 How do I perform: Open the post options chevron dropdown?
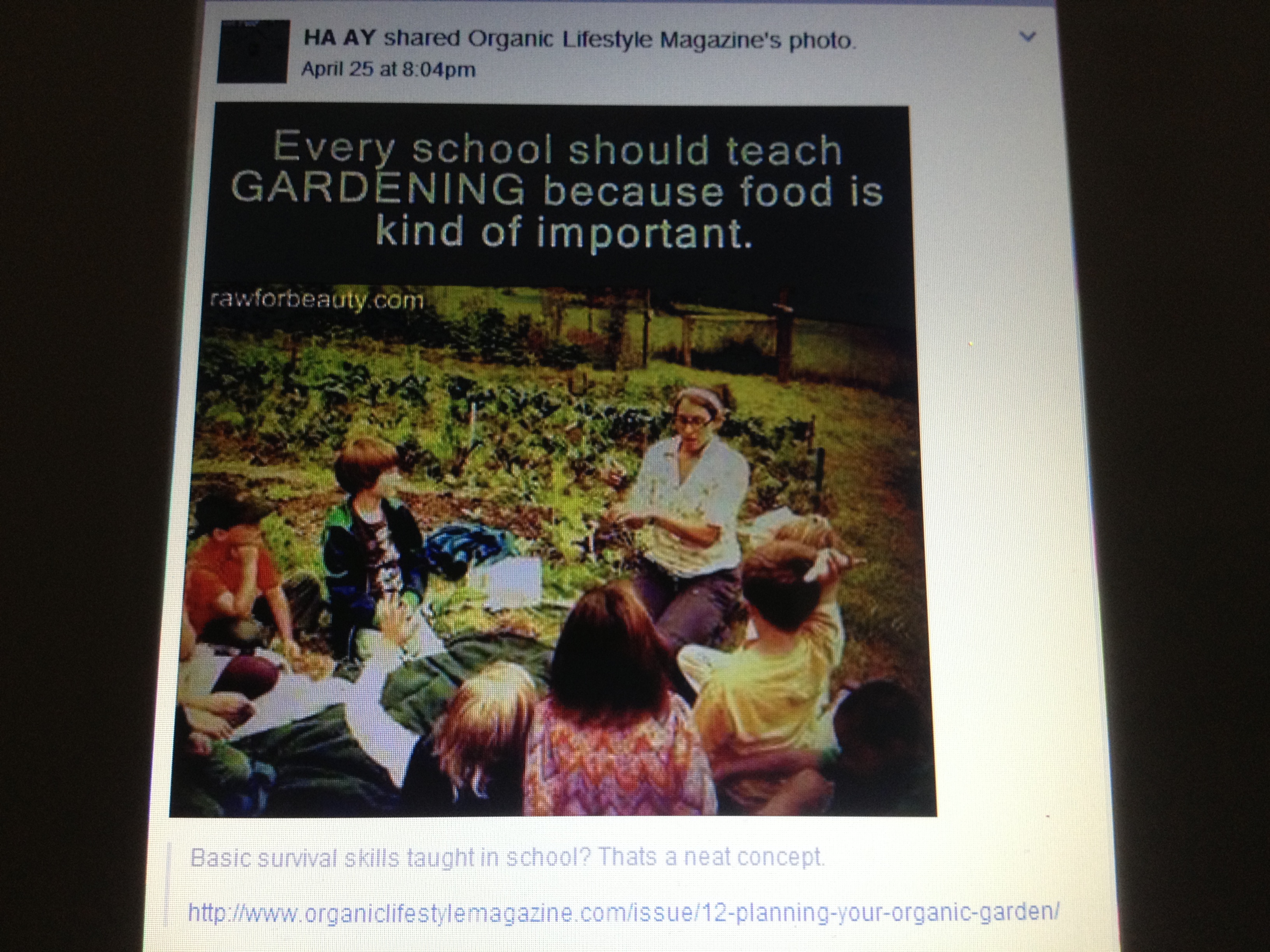tap(1027, 37)
